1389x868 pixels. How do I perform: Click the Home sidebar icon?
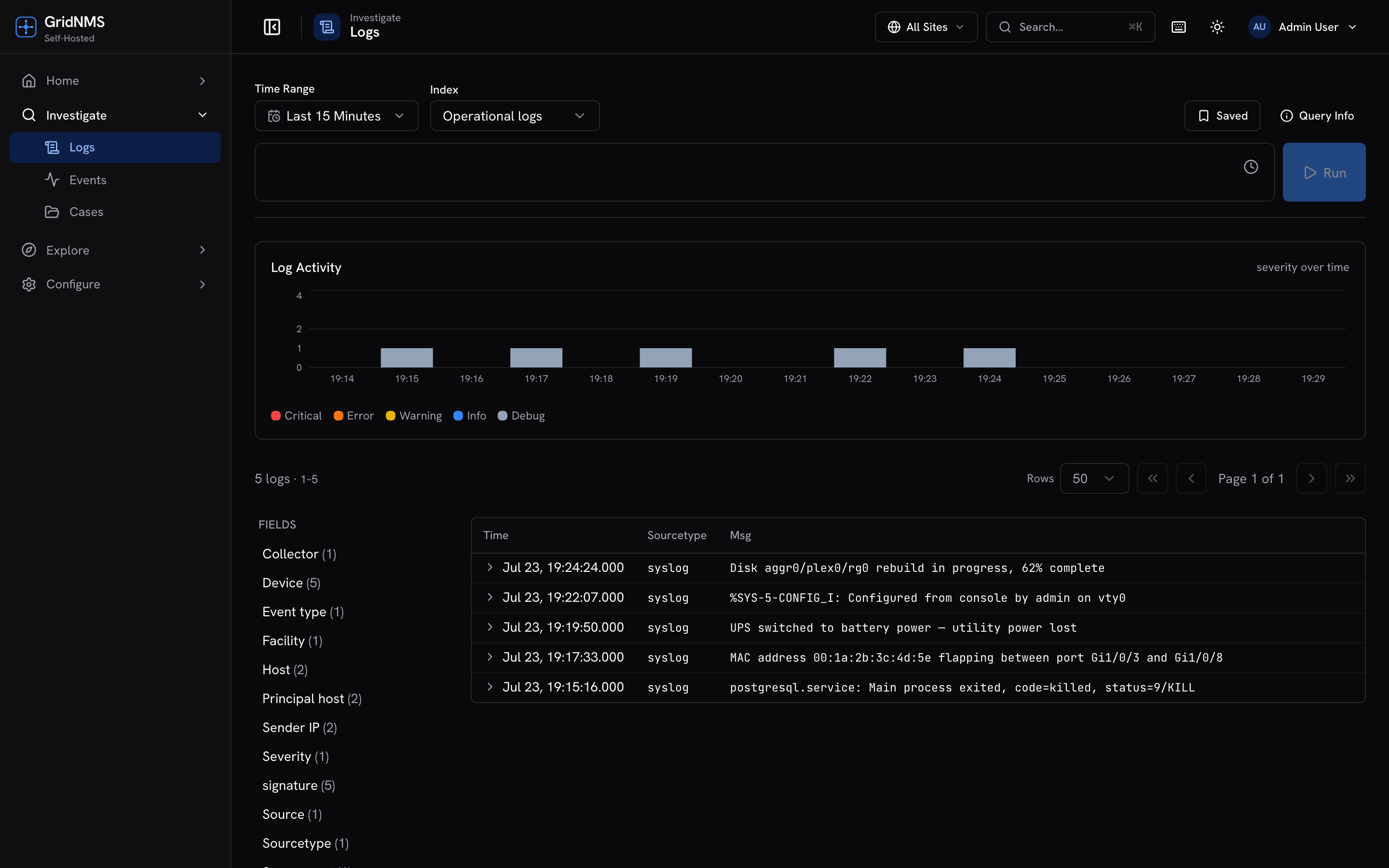(29, 81)
